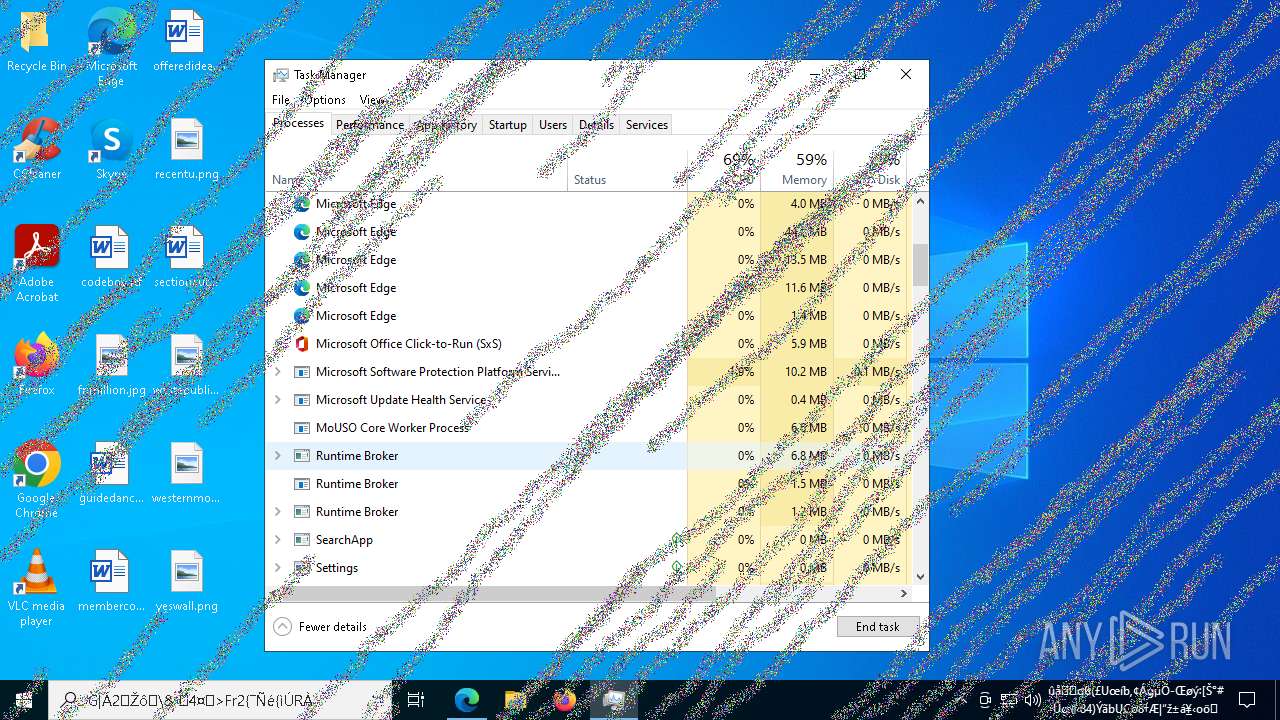The image size is (1280, 720).
Task: Open Microsoft Edge desktop shortcut
Action: [111, 48]
